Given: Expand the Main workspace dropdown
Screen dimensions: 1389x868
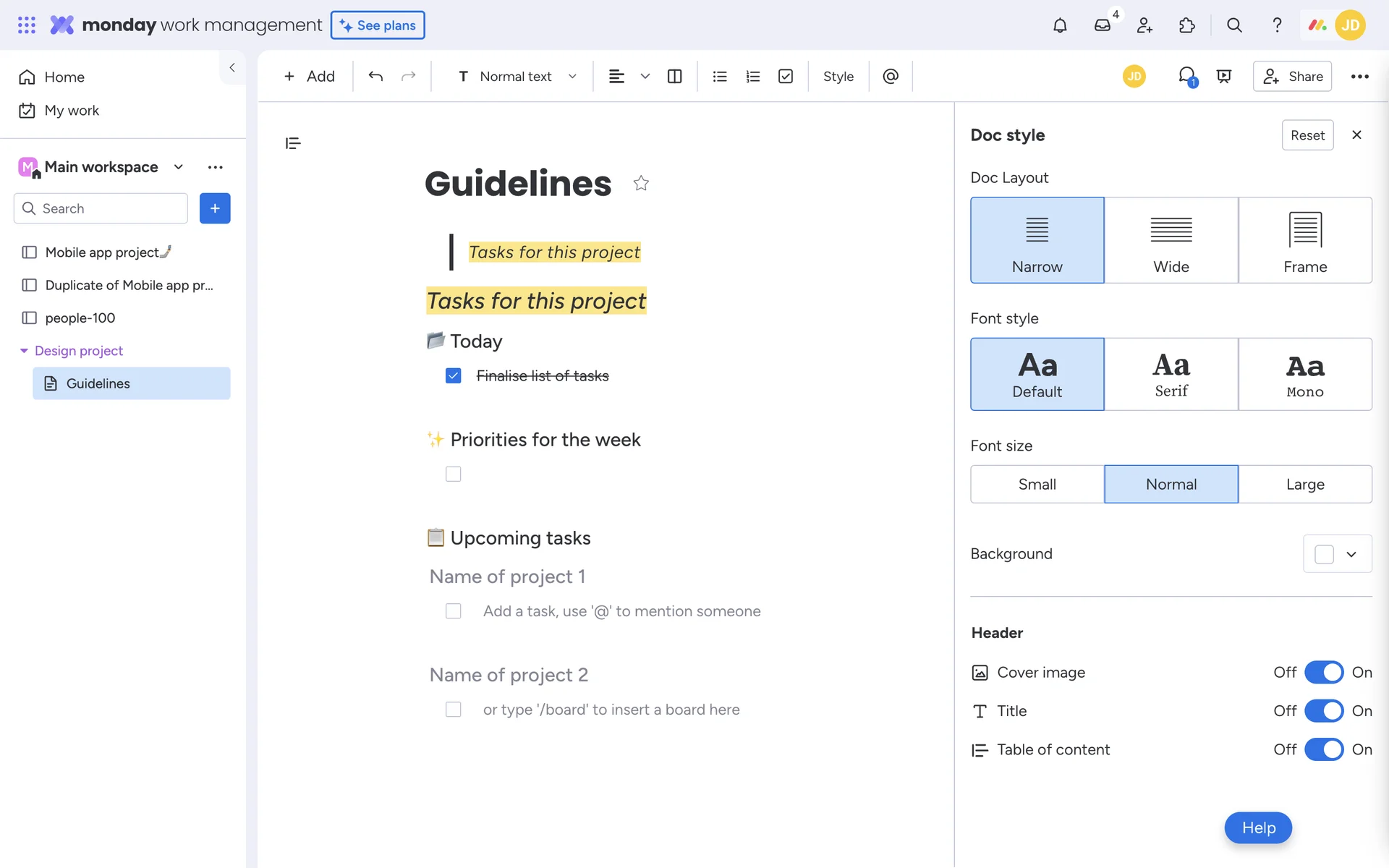Looking at the screenshot, I should point(179,167).
